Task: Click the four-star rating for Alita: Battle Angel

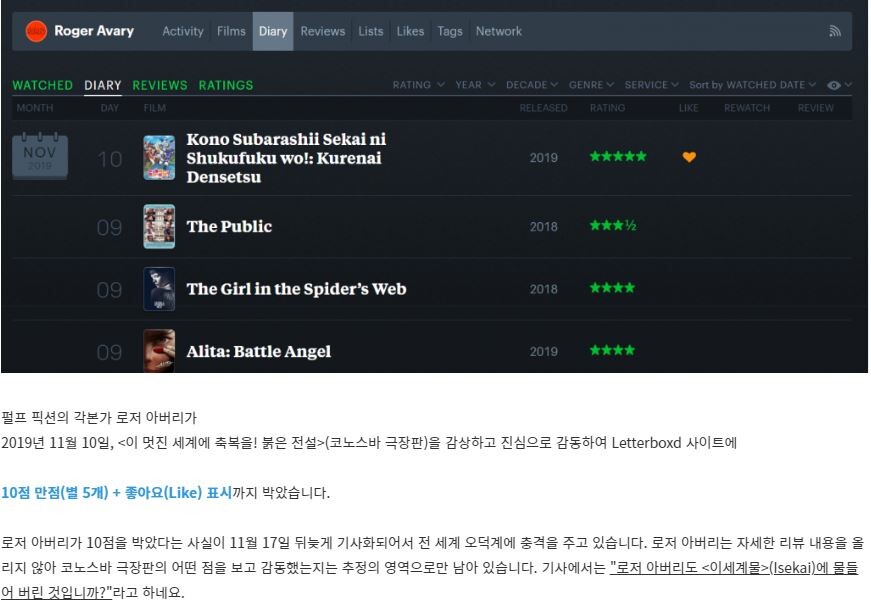Action: point(611,351)
